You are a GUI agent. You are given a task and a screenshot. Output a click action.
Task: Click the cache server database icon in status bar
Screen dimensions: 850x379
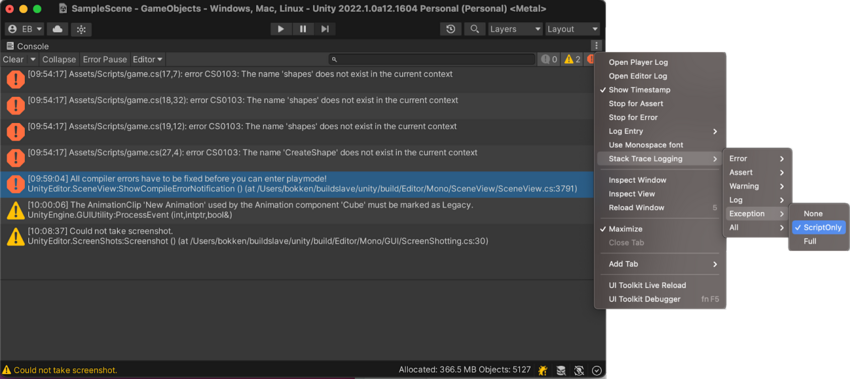point(561,370)
